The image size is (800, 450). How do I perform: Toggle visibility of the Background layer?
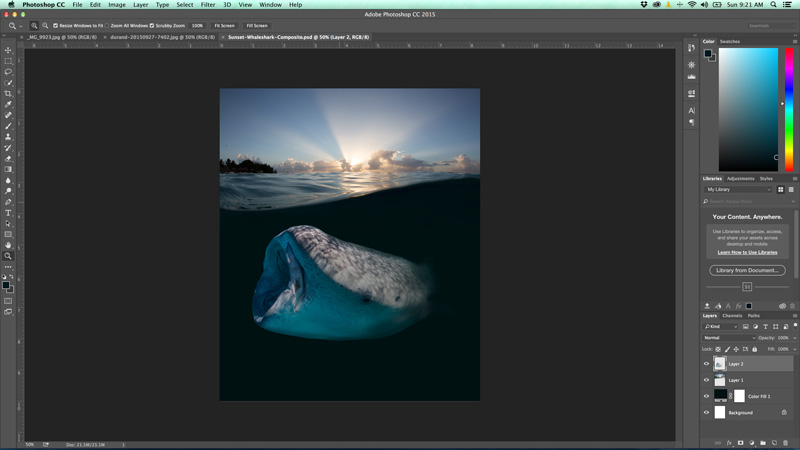[x=707, y=412]
